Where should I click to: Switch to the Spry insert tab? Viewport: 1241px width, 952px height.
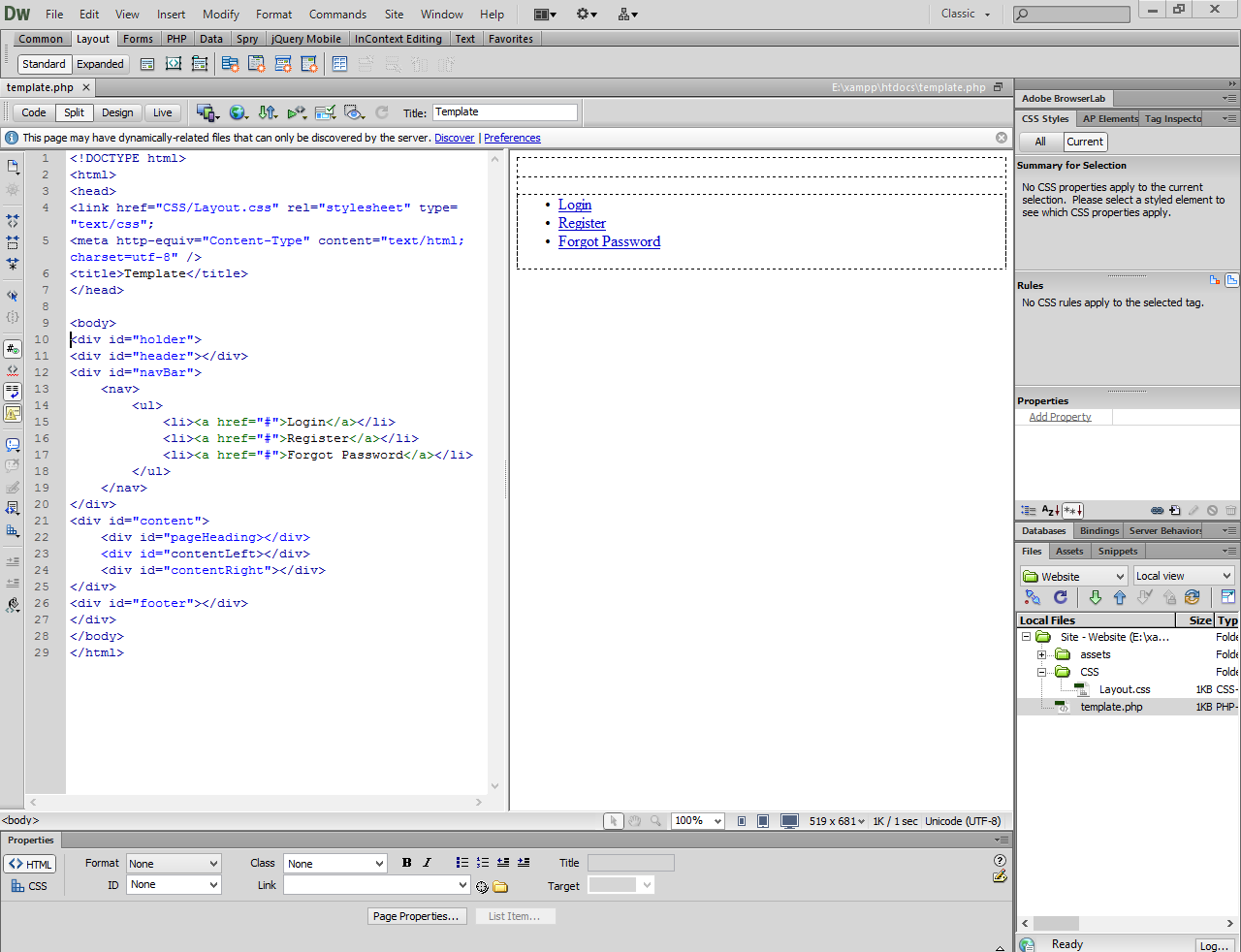click(247, 39)
